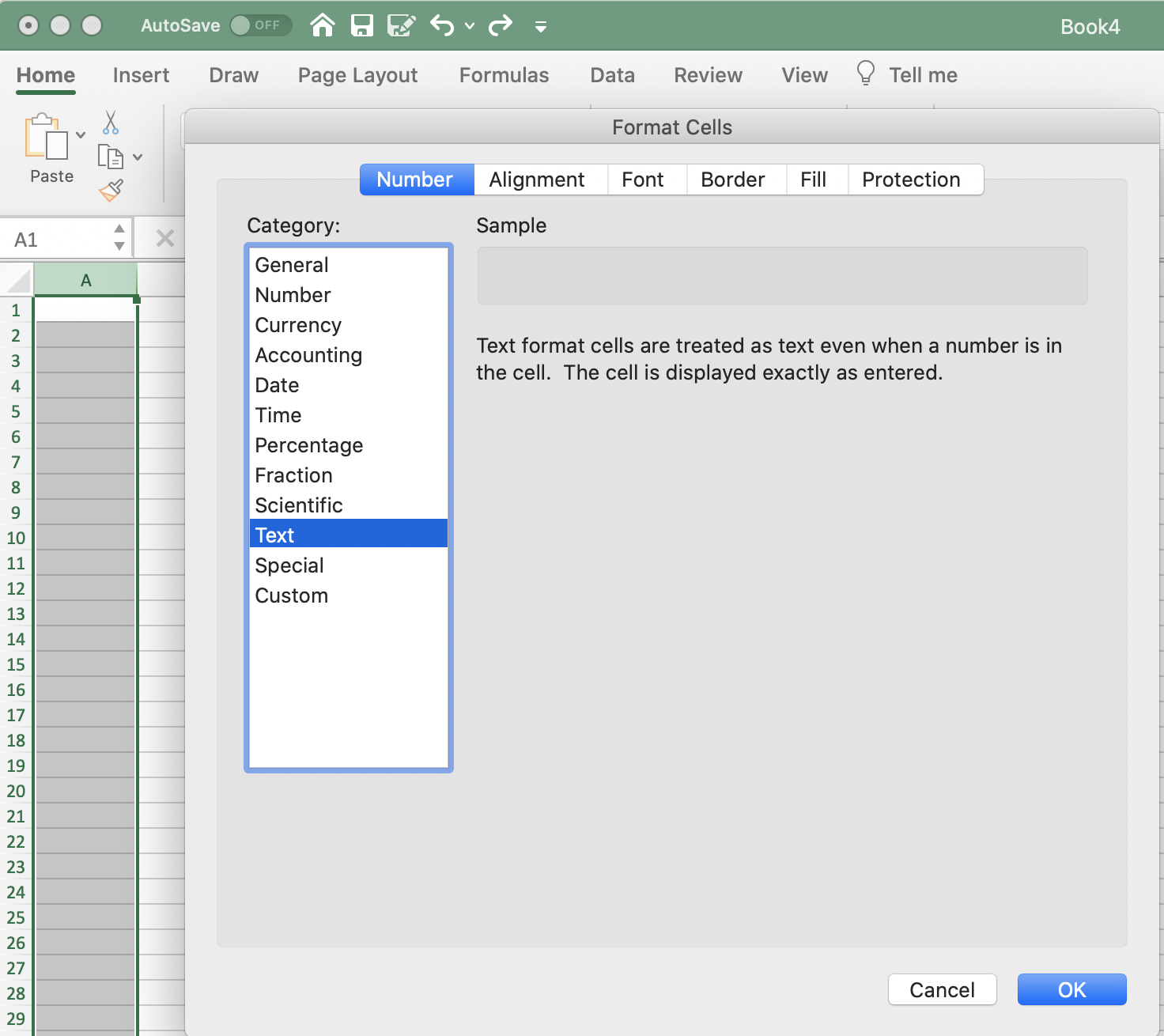
Task: Open the Protection tab
Action: (911, 180)
